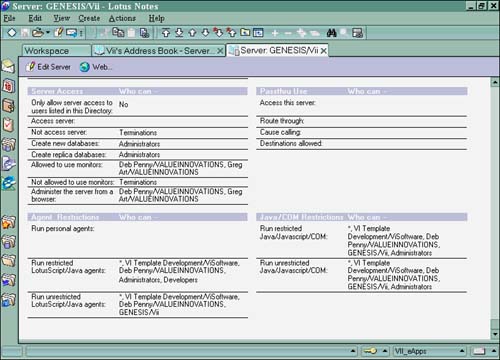Click the Create mail memo toolbar icon
Screen dimensions: 500x360
[72, 32]
